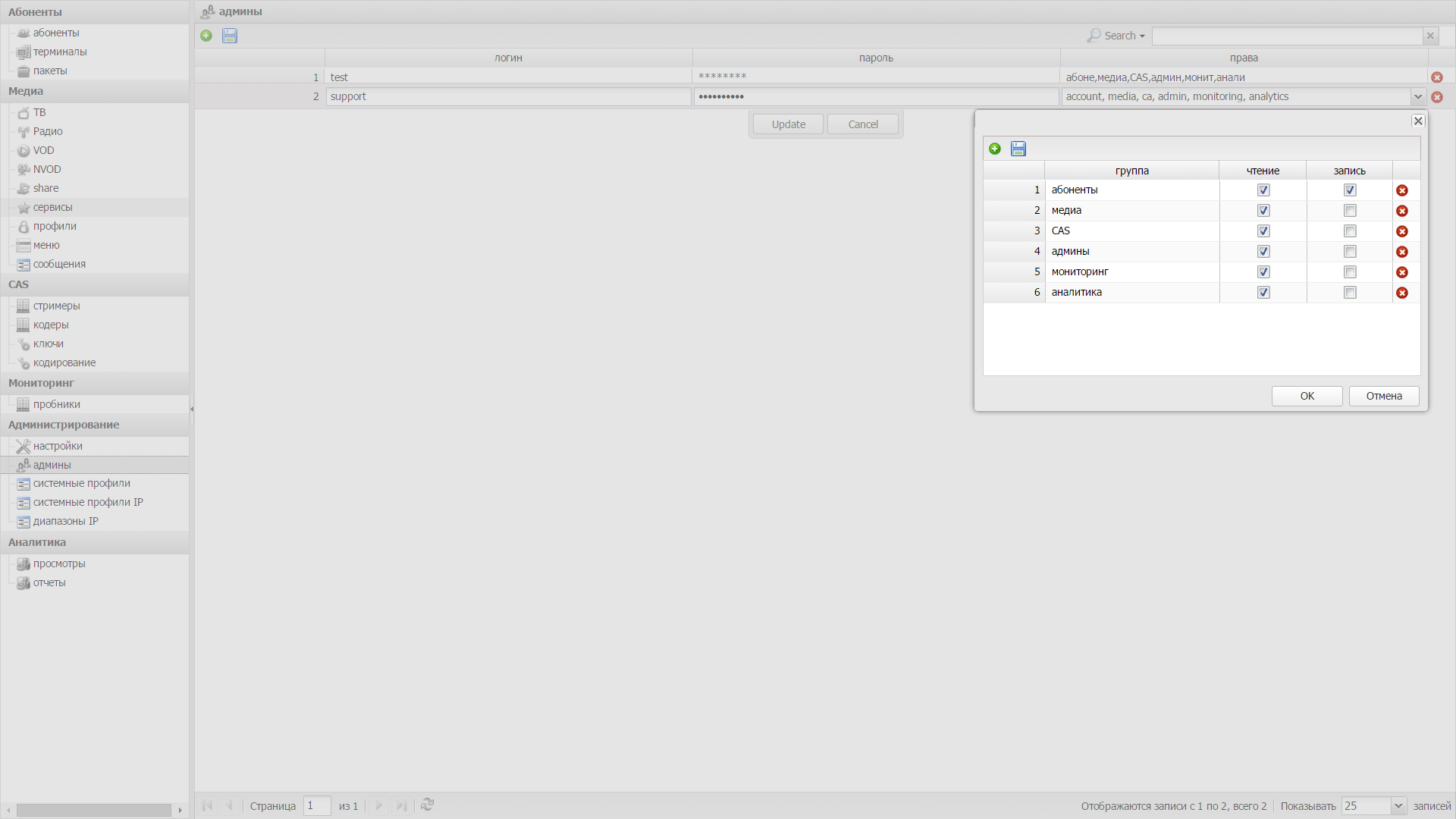Click the red delete icon for аналитика row
This screenshot has height=819, width=1456.
(1402, 292)
